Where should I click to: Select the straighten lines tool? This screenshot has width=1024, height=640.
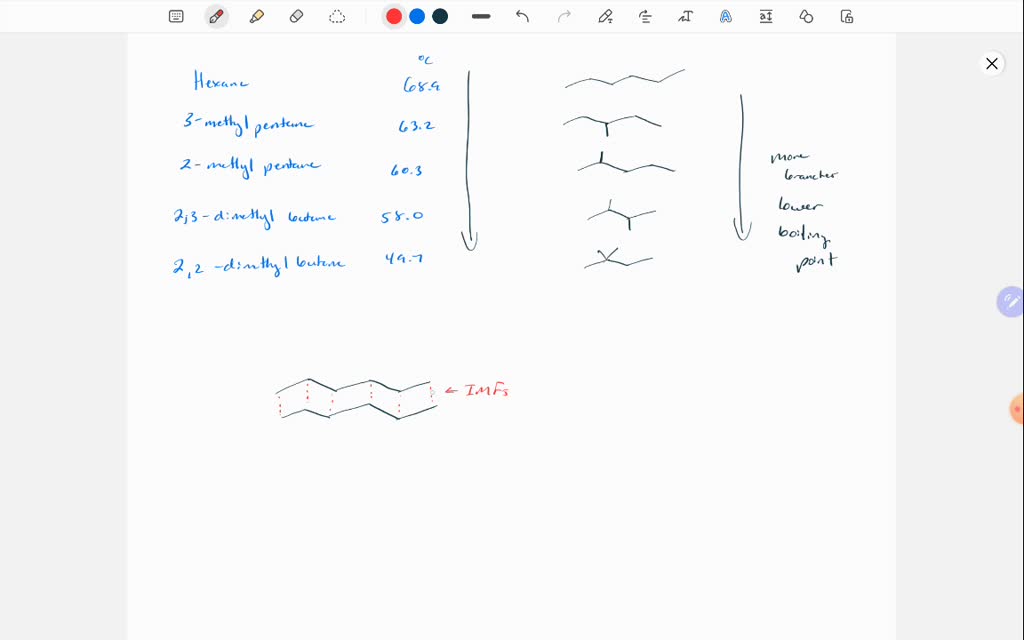(644, 16)
